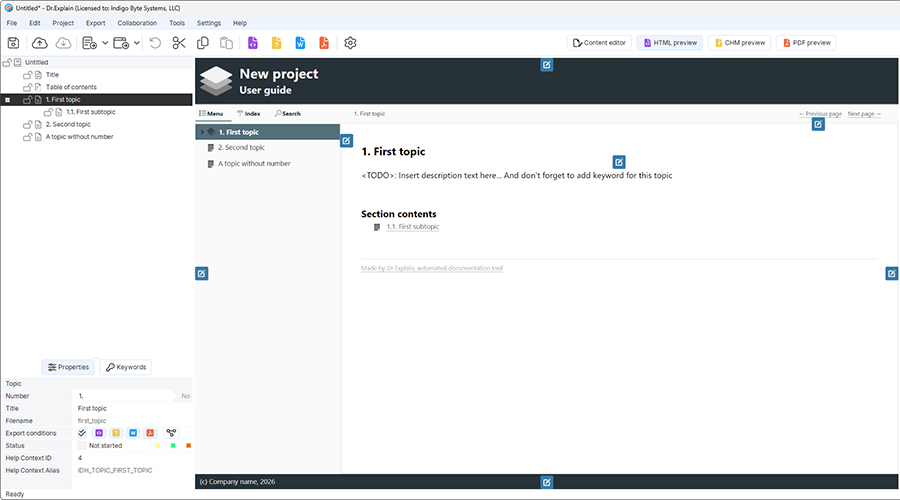Image resolution: width=900 pixels, height=500 pixels.
Task: Switch to the HTML preview mode
Action: point(670,42)
